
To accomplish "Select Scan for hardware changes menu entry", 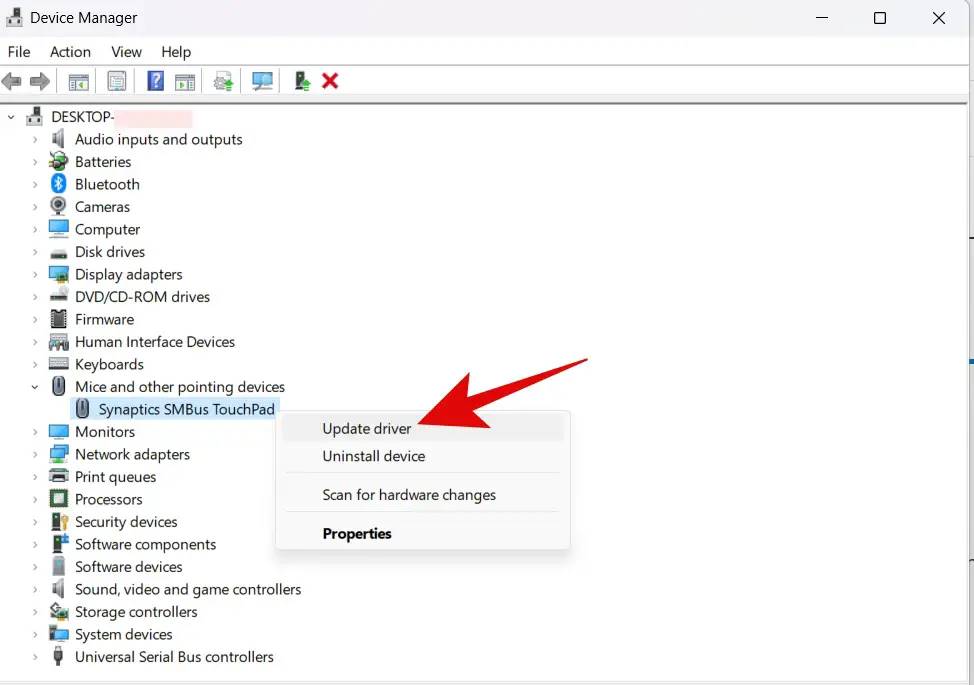I will [423, 494].
